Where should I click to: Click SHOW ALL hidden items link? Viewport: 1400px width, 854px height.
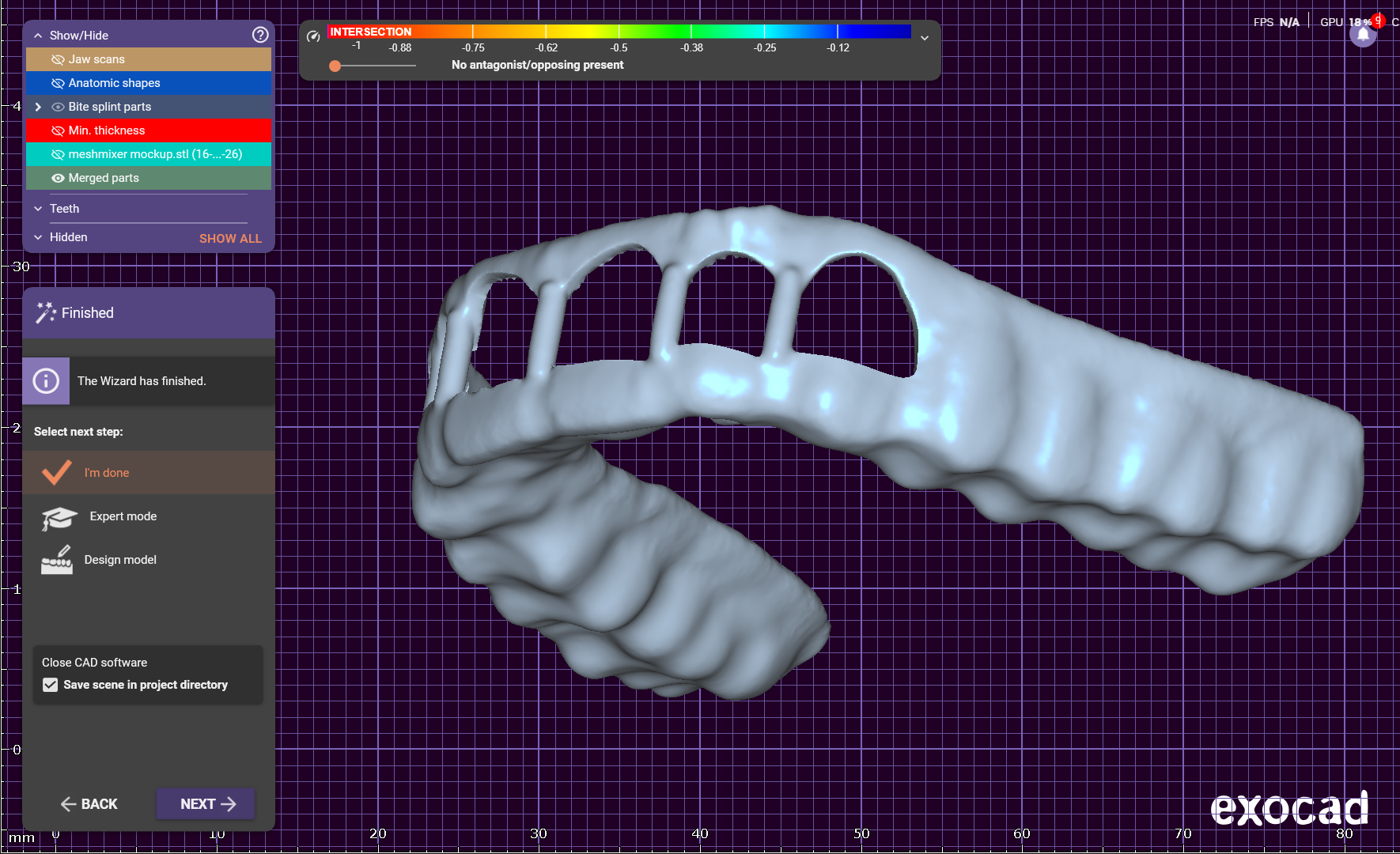tap(230, 238)
